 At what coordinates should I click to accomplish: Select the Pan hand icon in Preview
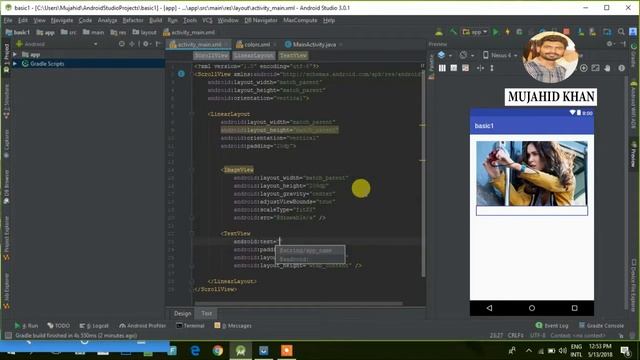[x=607, y=68]
